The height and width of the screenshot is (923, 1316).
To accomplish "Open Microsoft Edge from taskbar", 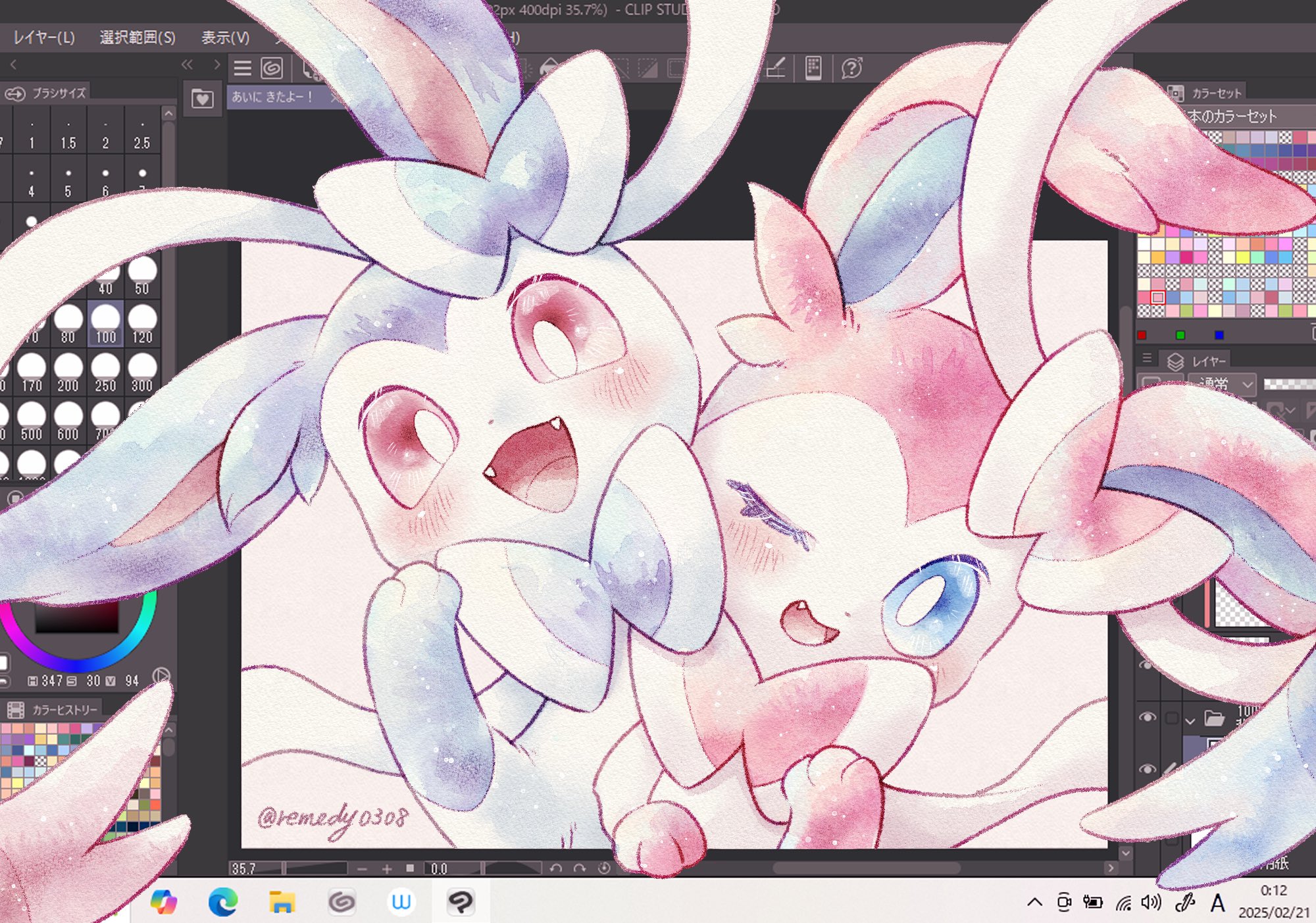I will pyautogui.click(x=222, y=901).
